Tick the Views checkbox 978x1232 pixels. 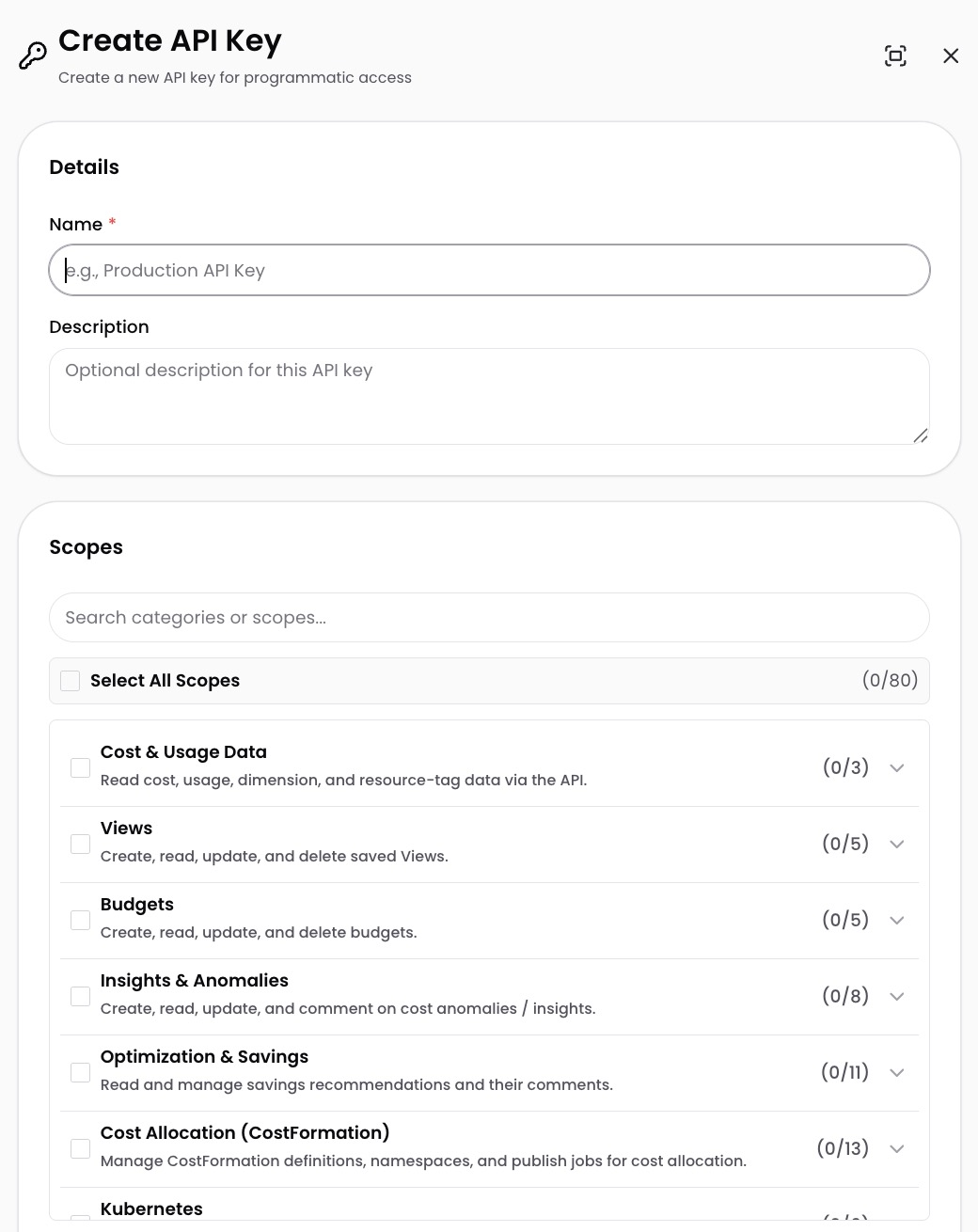click(81, 845)
